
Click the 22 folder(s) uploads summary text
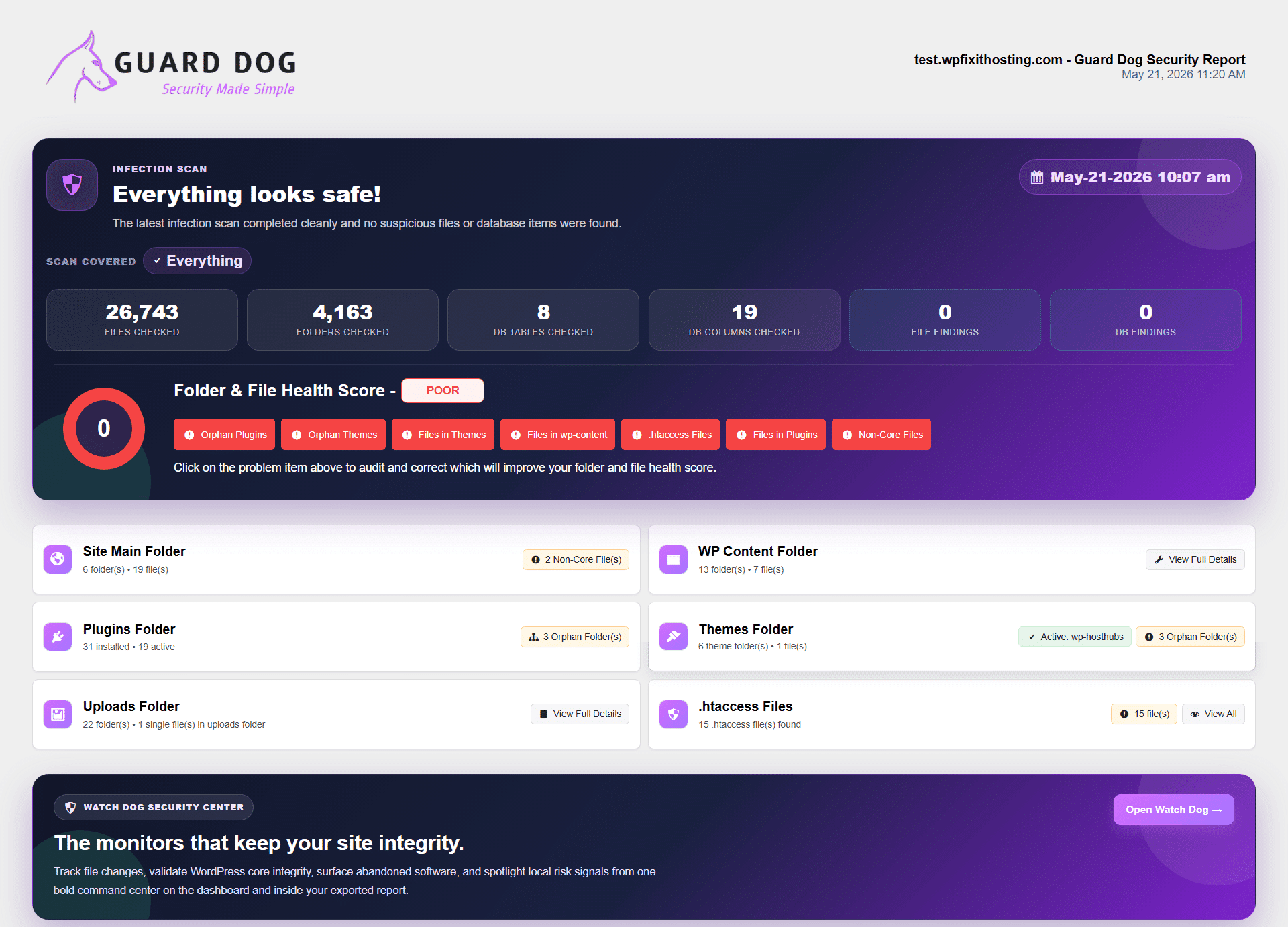pyautogui.click(x=174, y=724)
